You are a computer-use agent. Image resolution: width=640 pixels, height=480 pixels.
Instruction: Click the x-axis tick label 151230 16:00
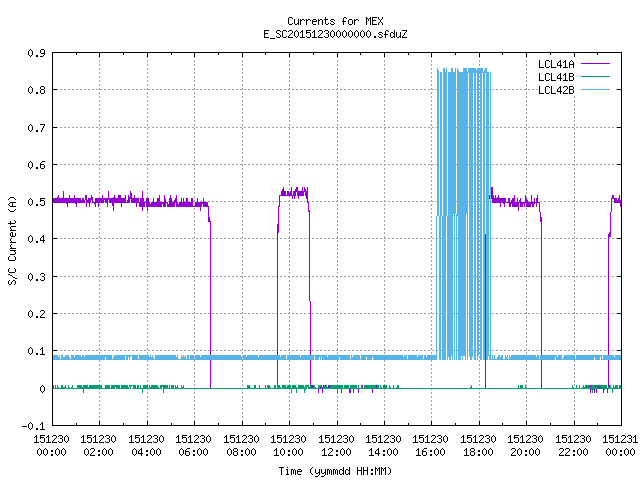click(x=431, y=446)
